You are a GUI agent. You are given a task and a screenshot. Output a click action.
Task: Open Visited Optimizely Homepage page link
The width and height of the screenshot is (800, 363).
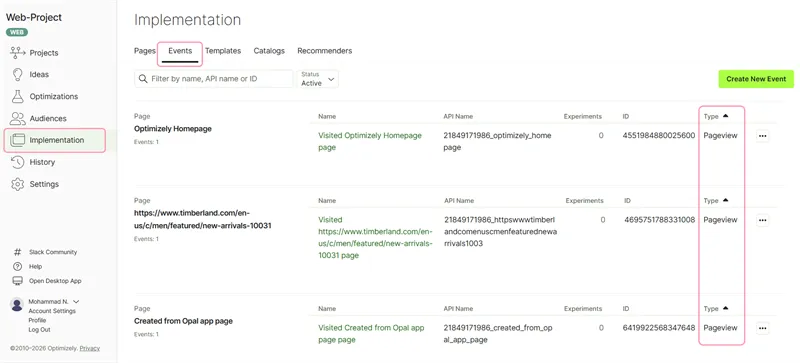370,141
